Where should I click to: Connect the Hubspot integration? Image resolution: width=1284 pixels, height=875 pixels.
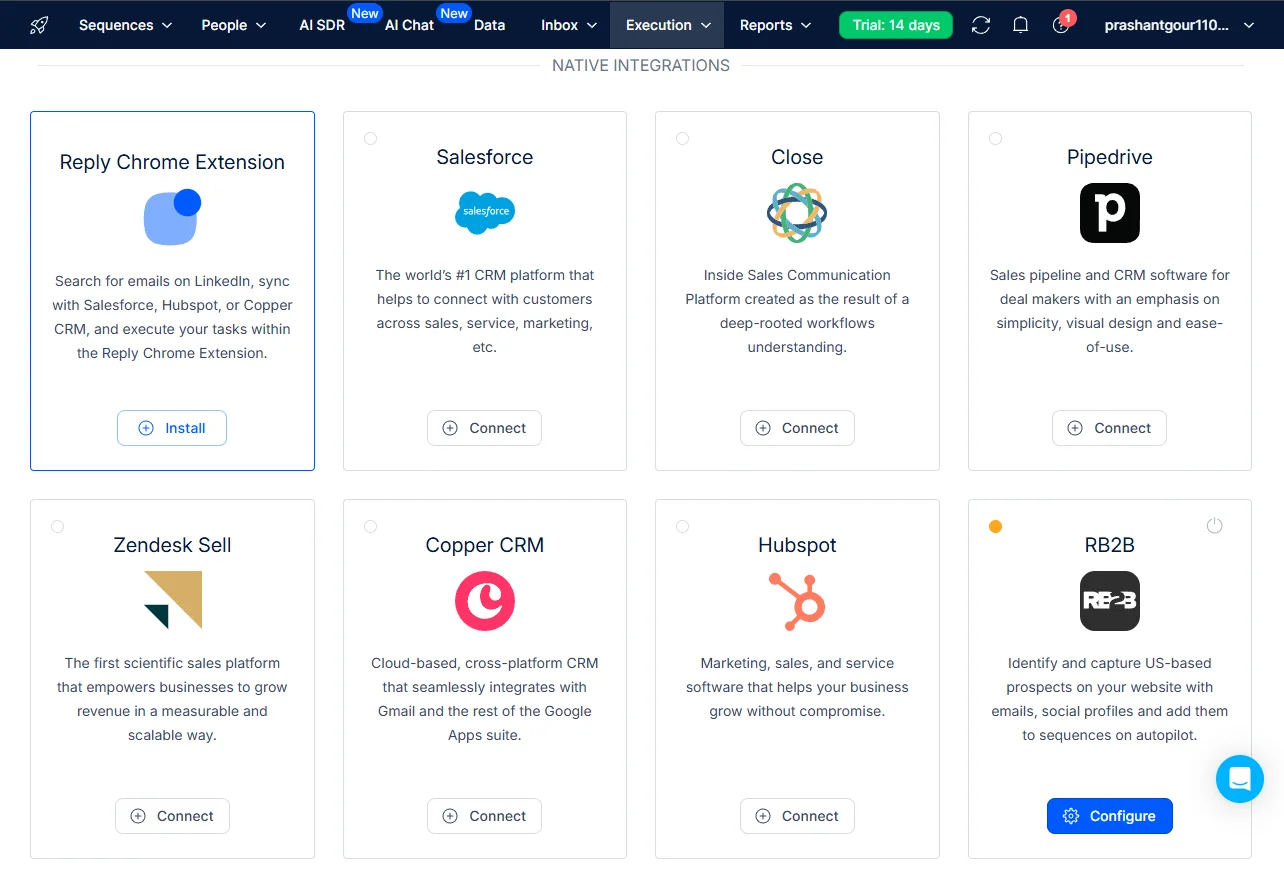(x=797, y=816)
